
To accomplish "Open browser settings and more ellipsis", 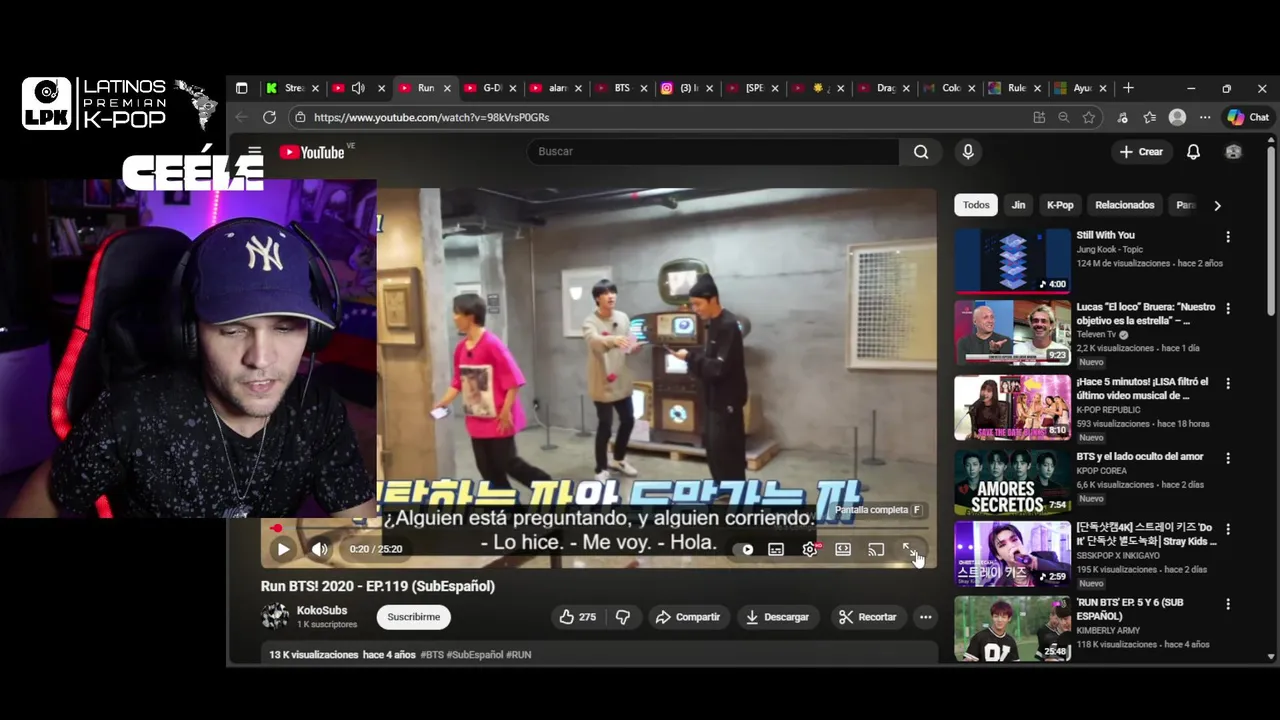I will point(1205,117).
